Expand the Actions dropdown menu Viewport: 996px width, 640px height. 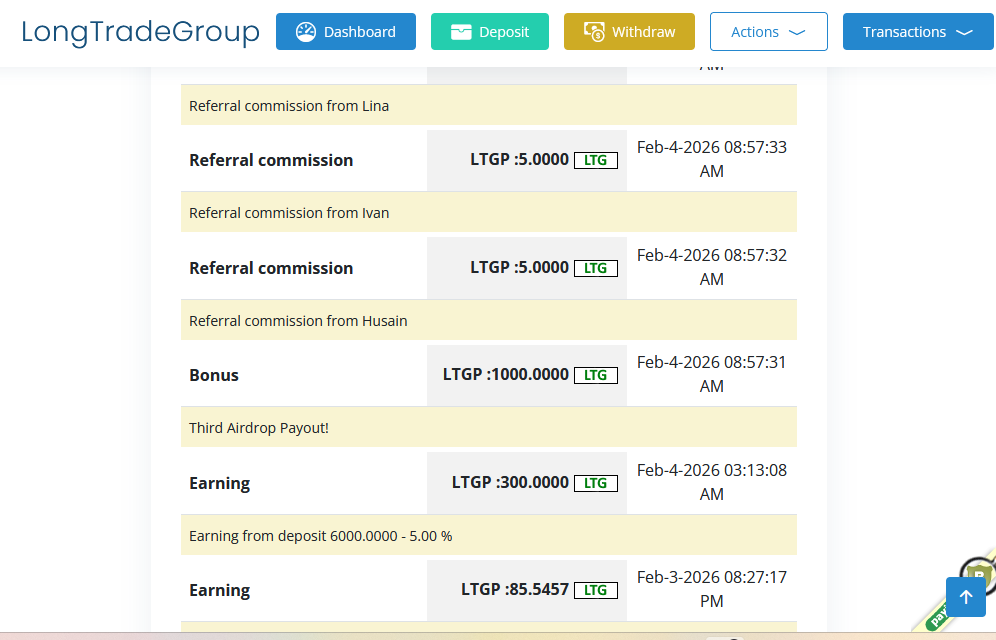[x=768, y=32]
